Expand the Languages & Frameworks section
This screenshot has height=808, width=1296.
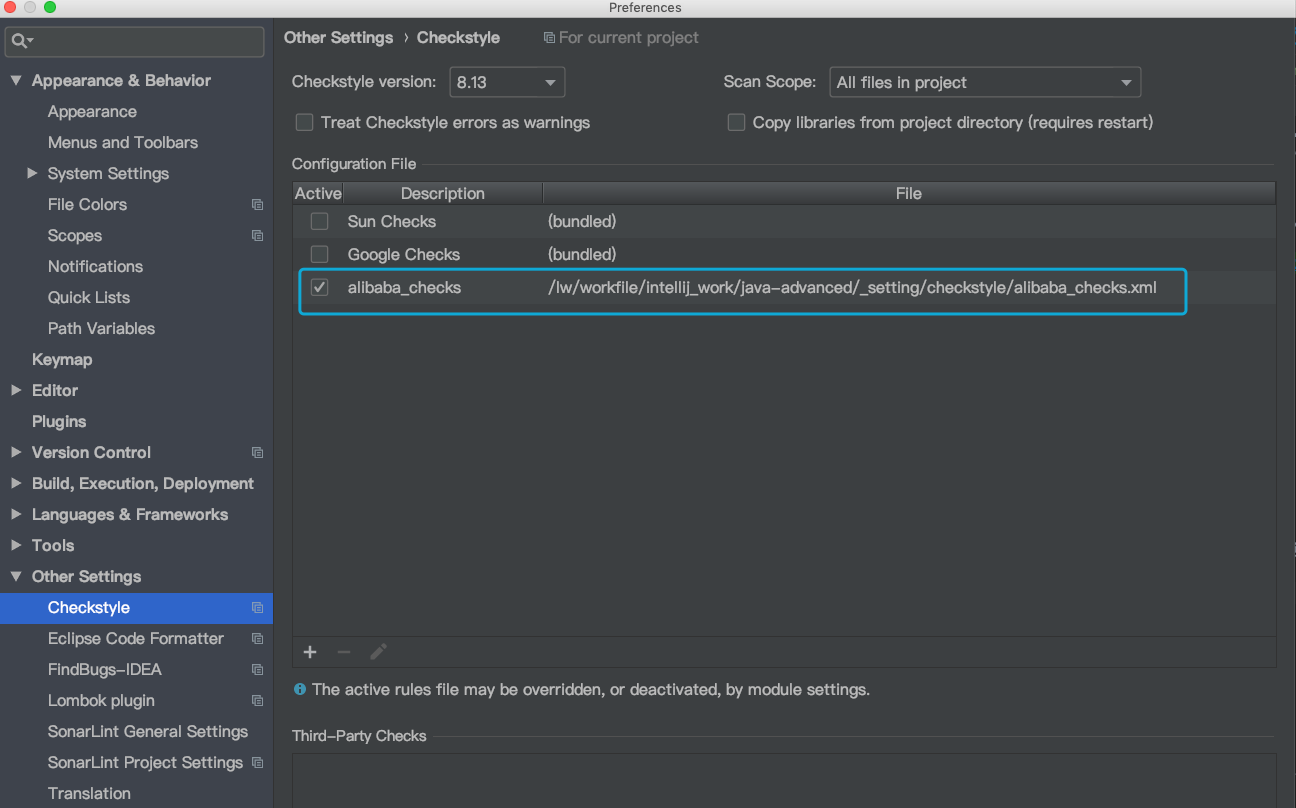[x=16, y=514]
